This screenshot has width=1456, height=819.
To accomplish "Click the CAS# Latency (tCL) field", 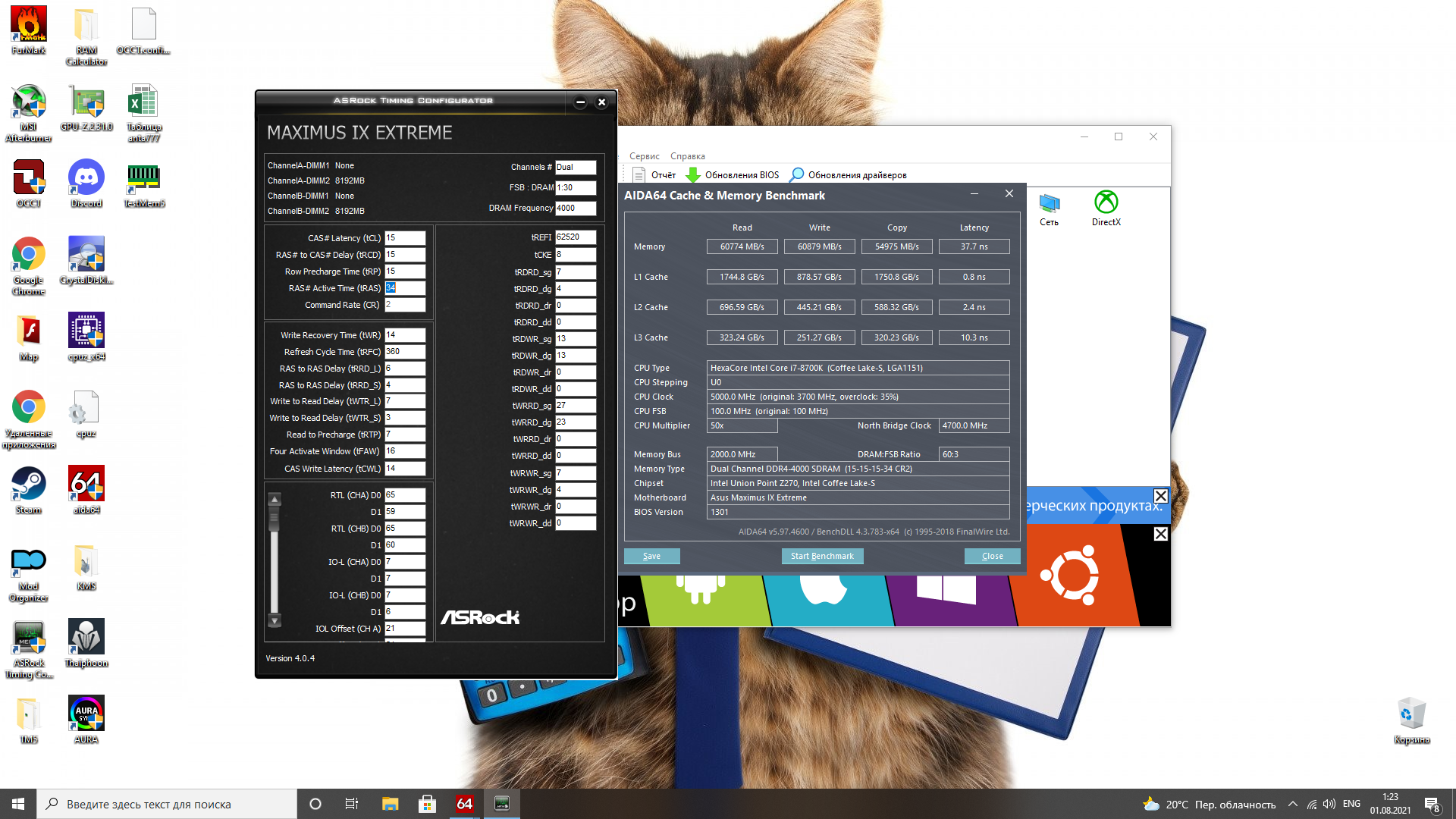I will (x=404, y=238).
